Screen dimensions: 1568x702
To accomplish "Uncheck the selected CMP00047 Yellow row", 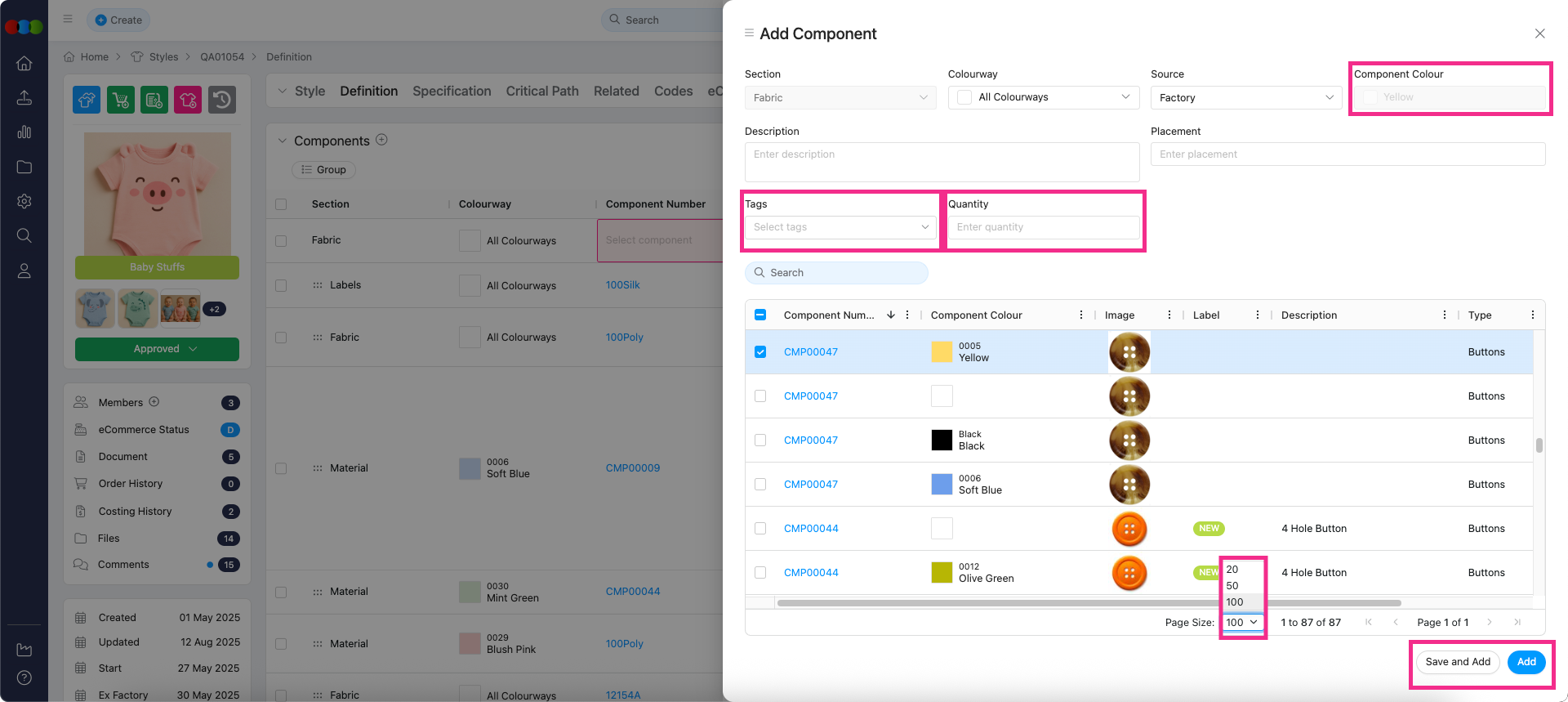I will (760, 352).
